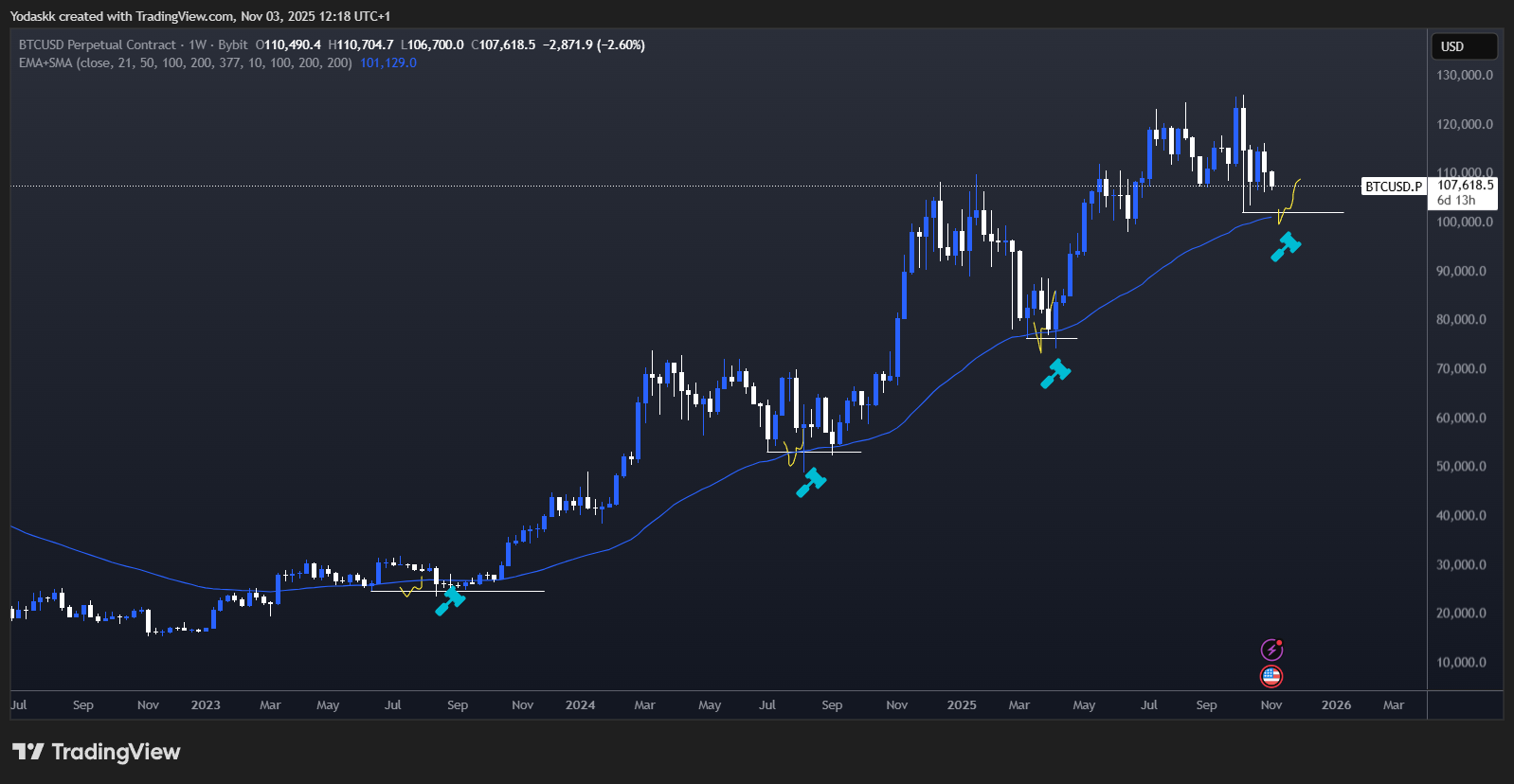Screen dimensions: 1514x784
Task: Click the US flag economic event icon
Action: (1271, 676)
